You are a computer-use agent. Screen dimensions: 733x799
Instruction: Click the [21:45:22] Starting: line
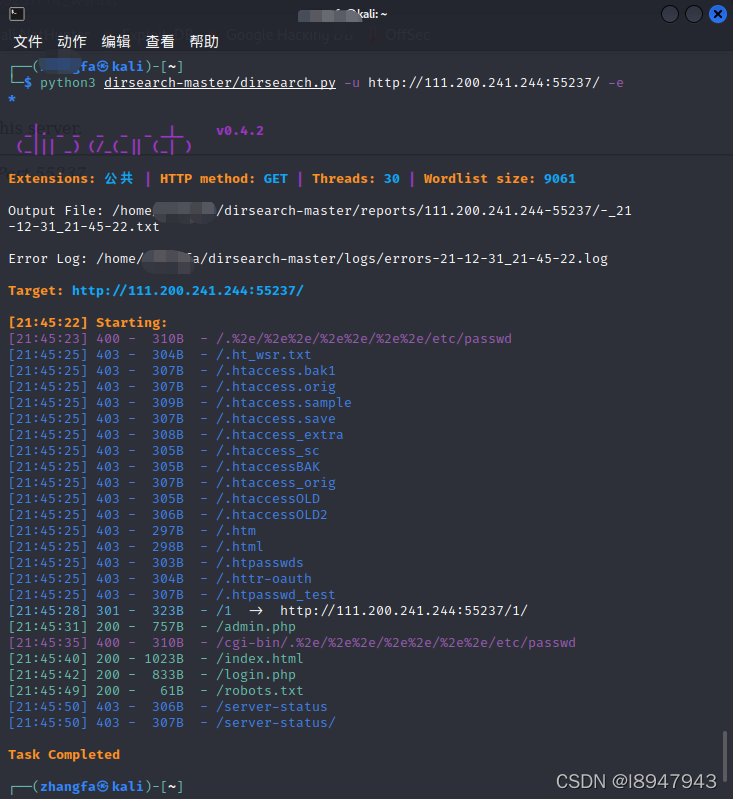pyautogui.click(x=88, y=323)
